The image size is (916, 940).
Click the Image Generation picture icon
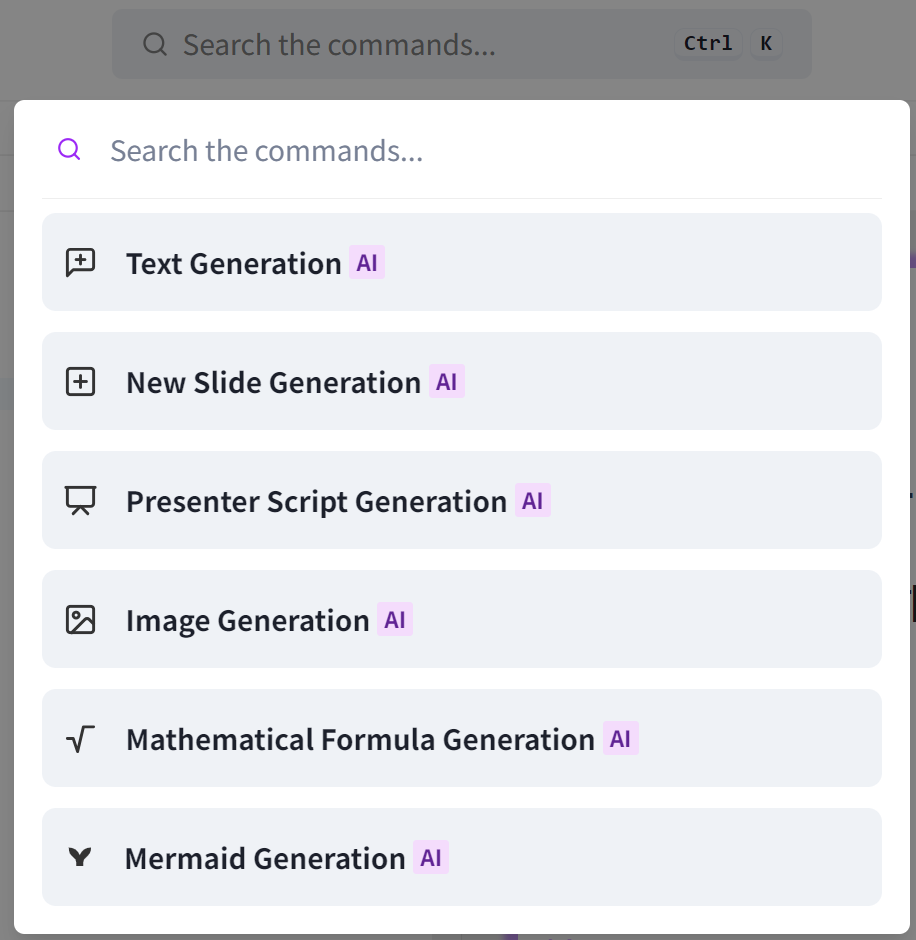80,620
